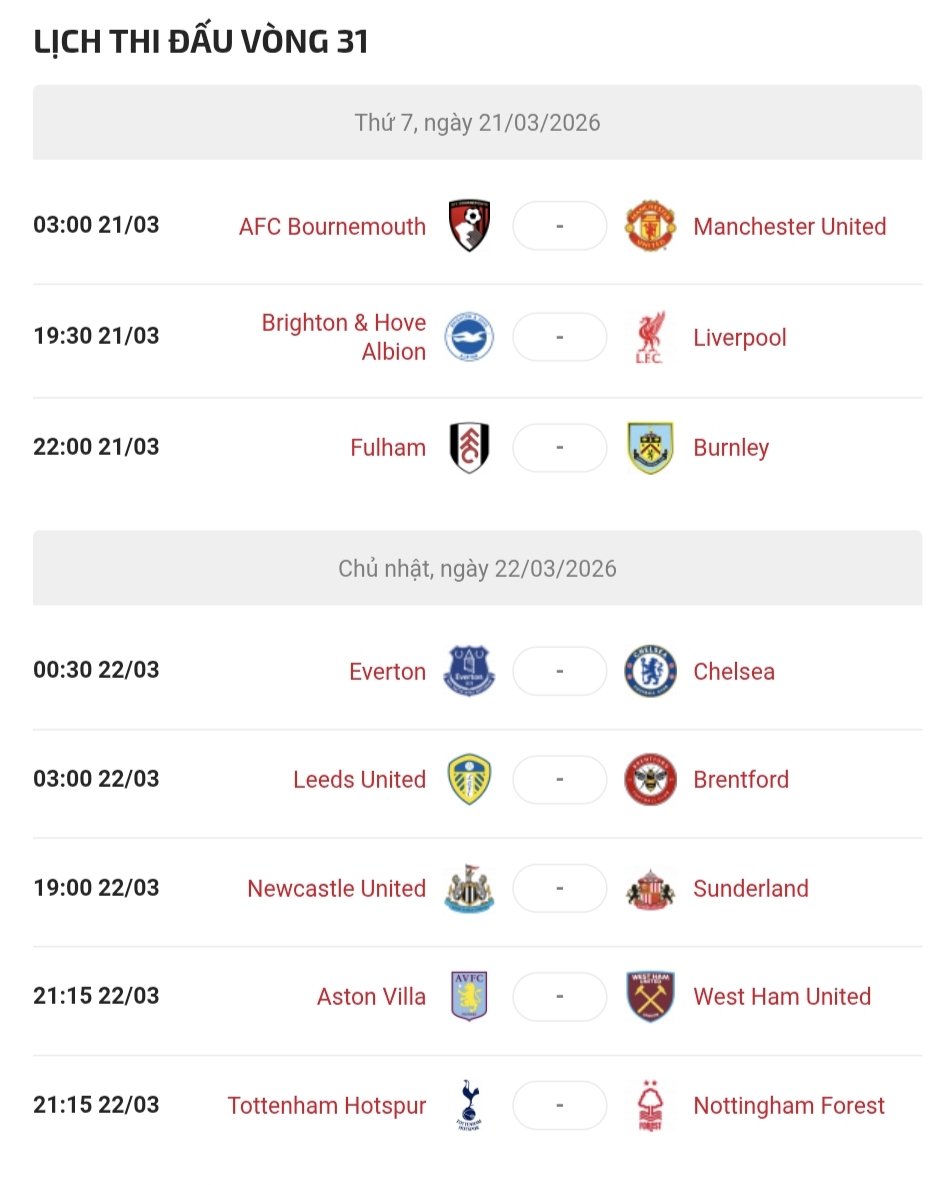Tap the Liverpool club crest
The height and width of the screenshot is (1185, 929).
pyautogui.click(x=650, y=337)
